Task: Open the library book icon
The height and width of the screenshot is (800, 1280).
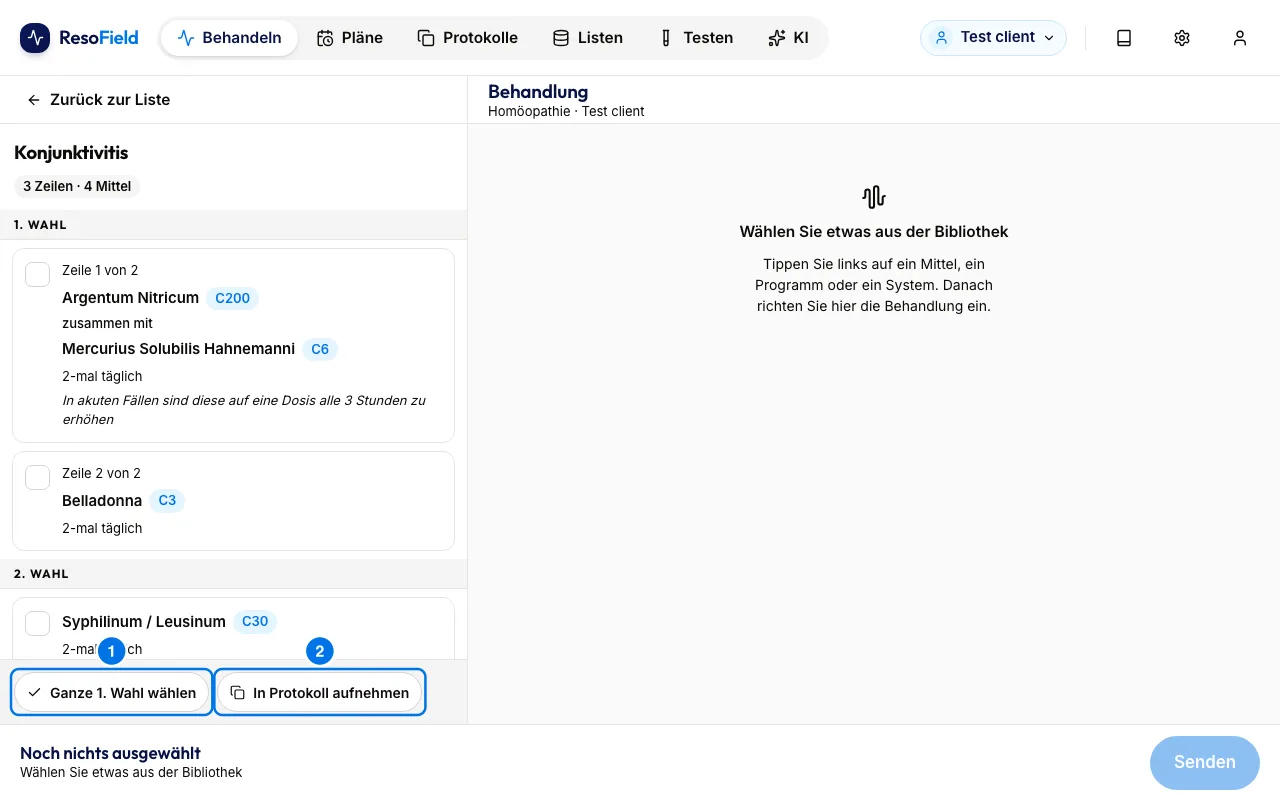Action: coord(1124,38)
